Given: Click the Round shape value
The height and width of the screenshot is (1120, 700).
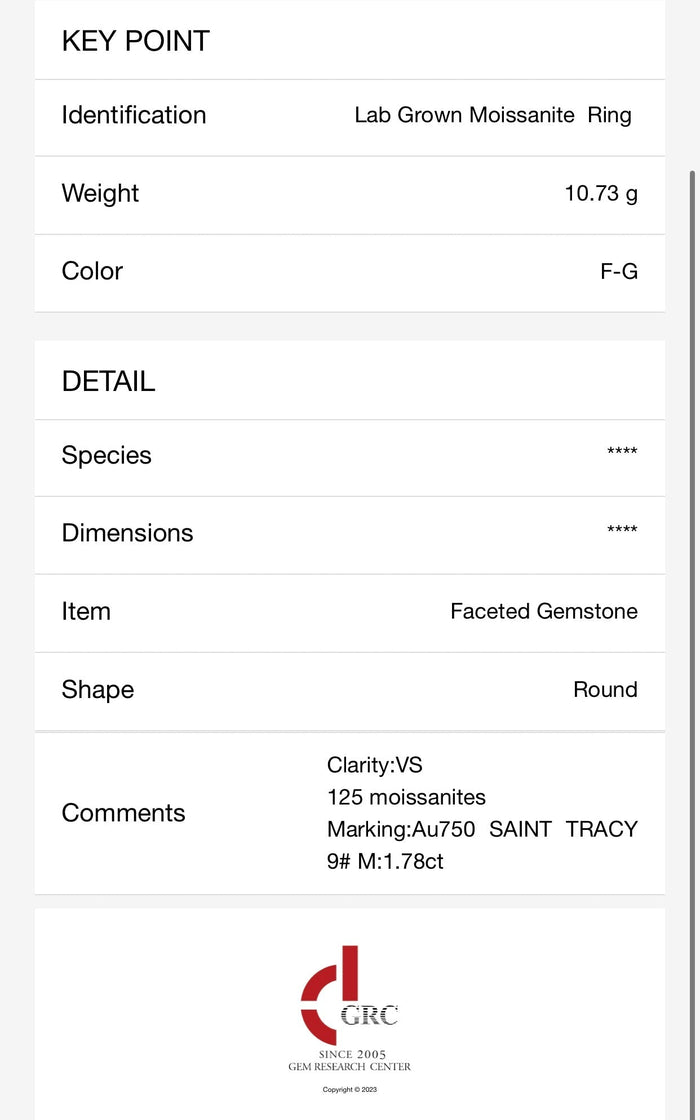Looking at the screenshot, I should tap(606, 689).
